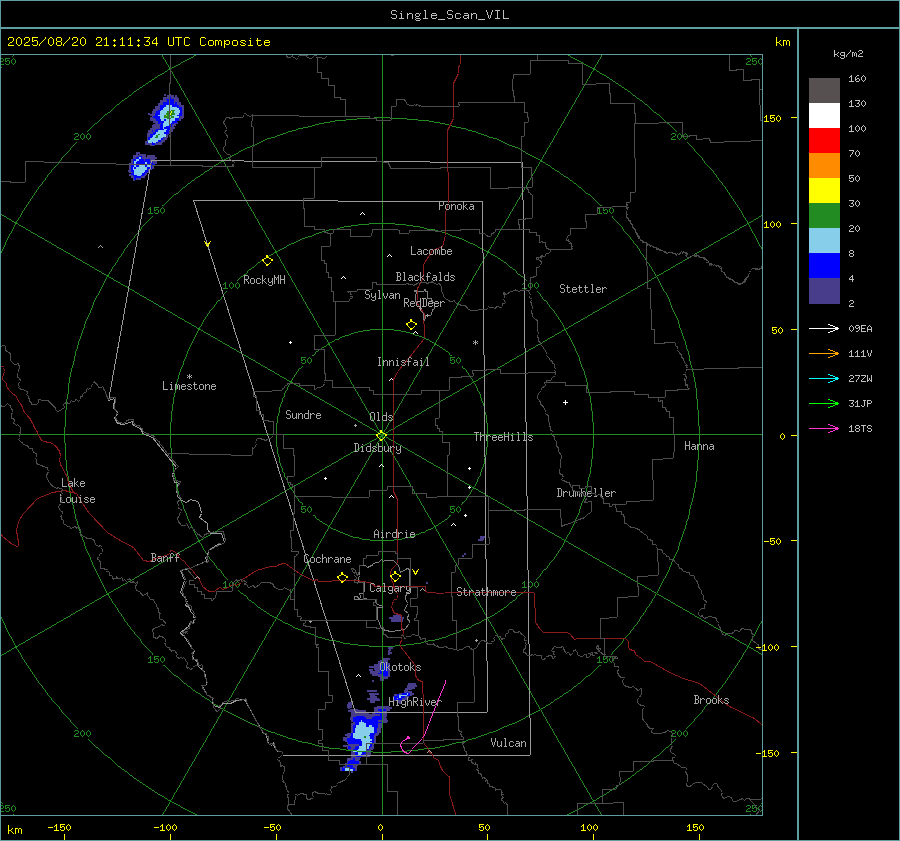Click the Limestone label
This screenshot has height=841, width=900.
[189, 386]
